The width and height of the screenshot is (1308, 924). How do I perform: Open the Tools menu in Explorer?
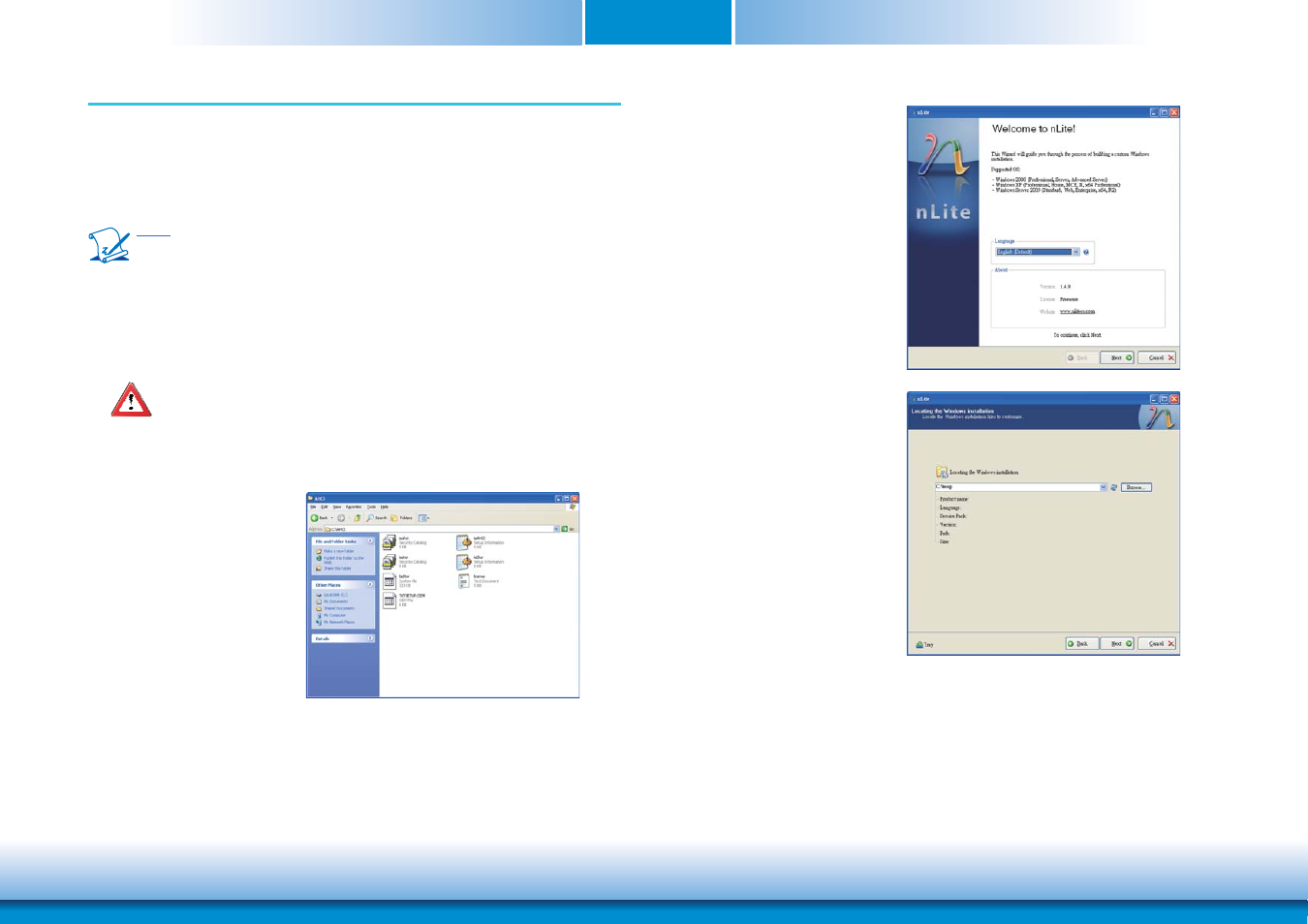click(x=371, y=507)
